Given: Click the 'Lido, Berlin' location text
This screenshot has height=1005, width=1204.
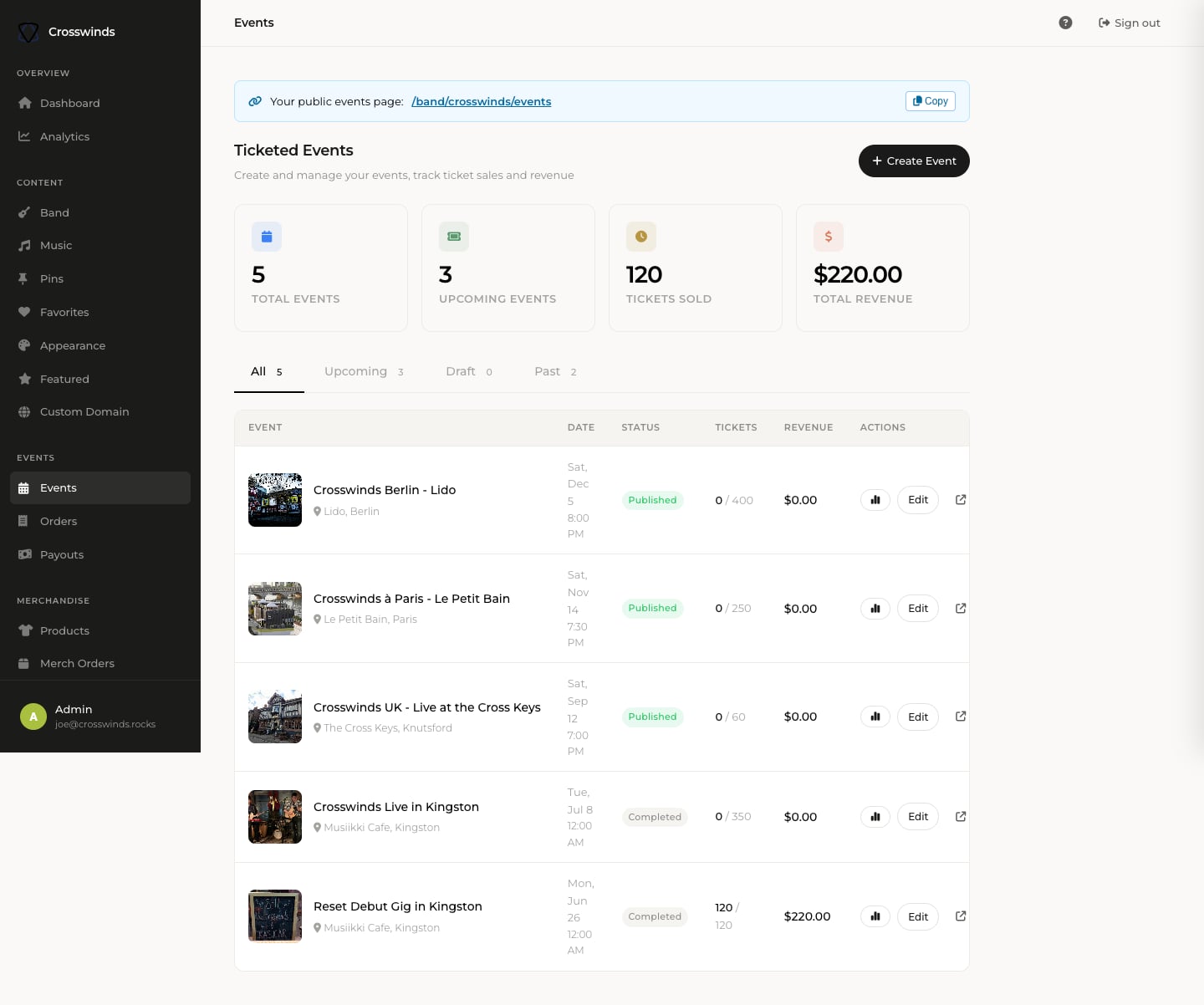Looking at the screenshot, I should click(351, 511).
